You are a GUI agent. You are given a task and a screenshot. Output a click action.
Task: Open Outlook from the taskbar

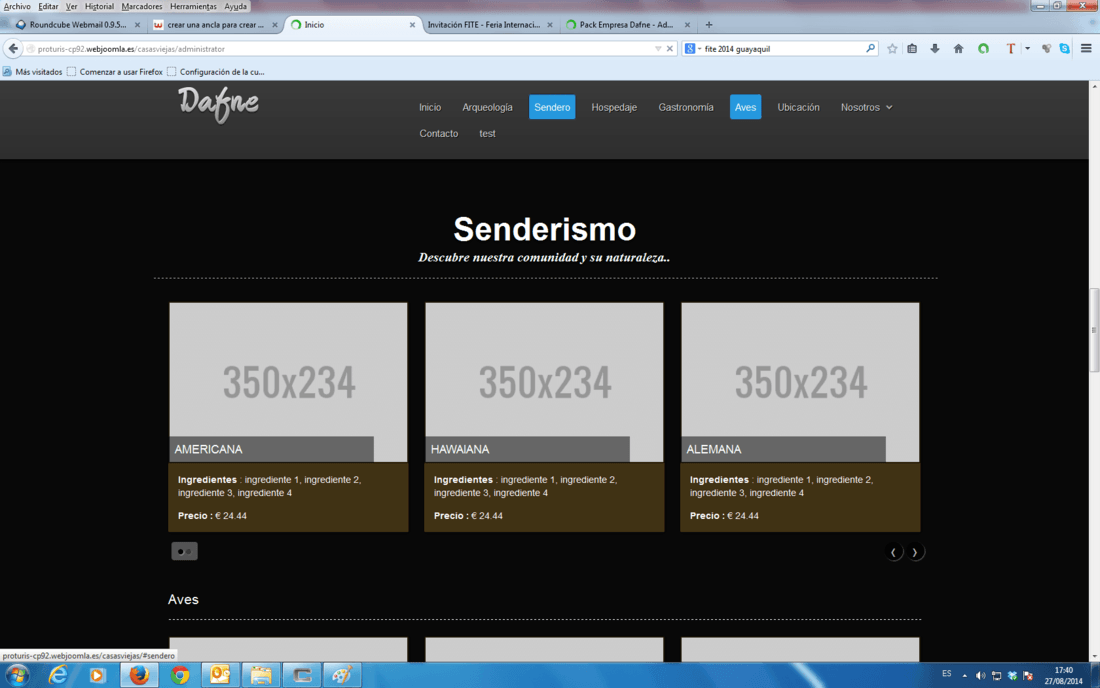coord(220,675)
